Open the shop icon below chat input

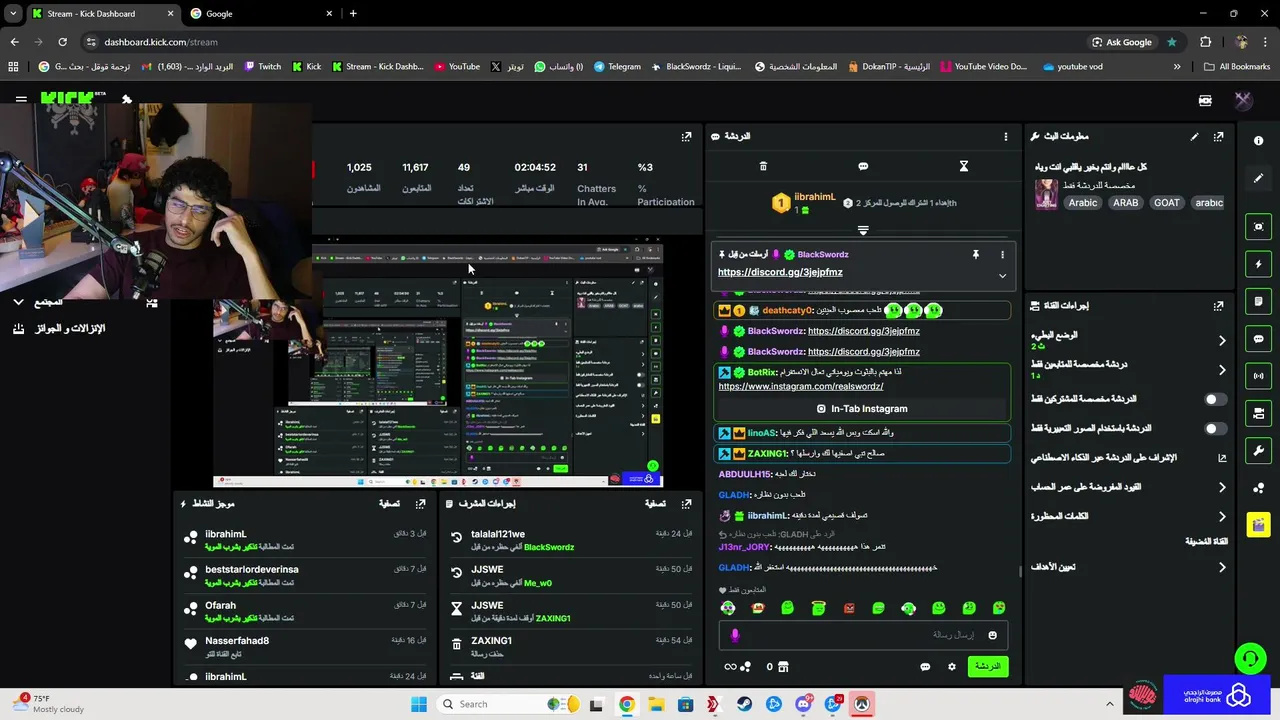tap(783, 667)
